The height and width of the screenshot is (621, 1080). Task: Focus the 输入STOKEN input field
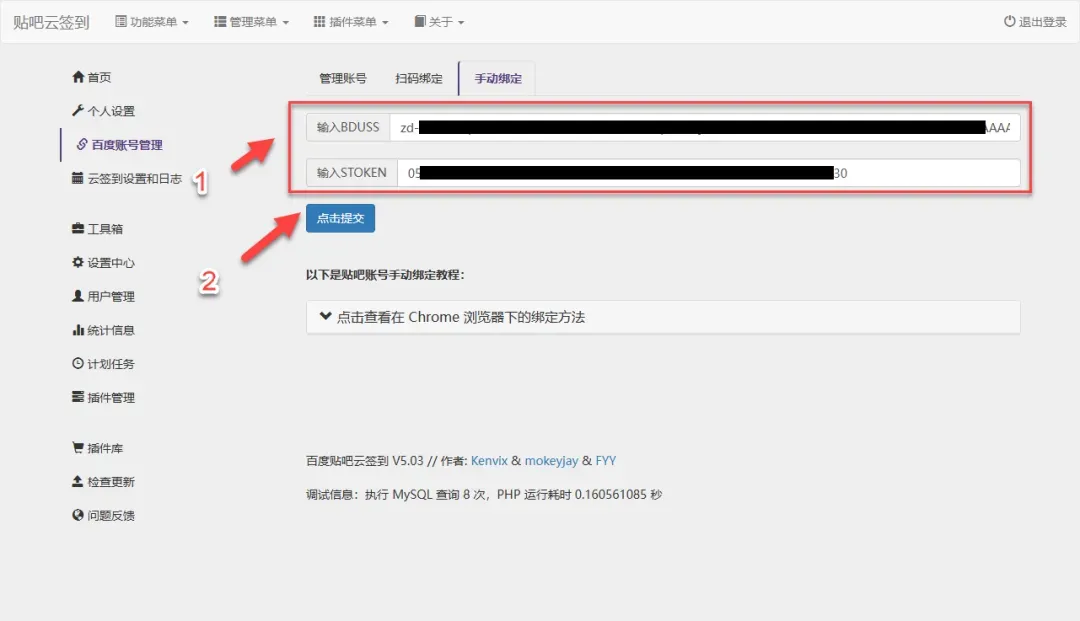707,173
